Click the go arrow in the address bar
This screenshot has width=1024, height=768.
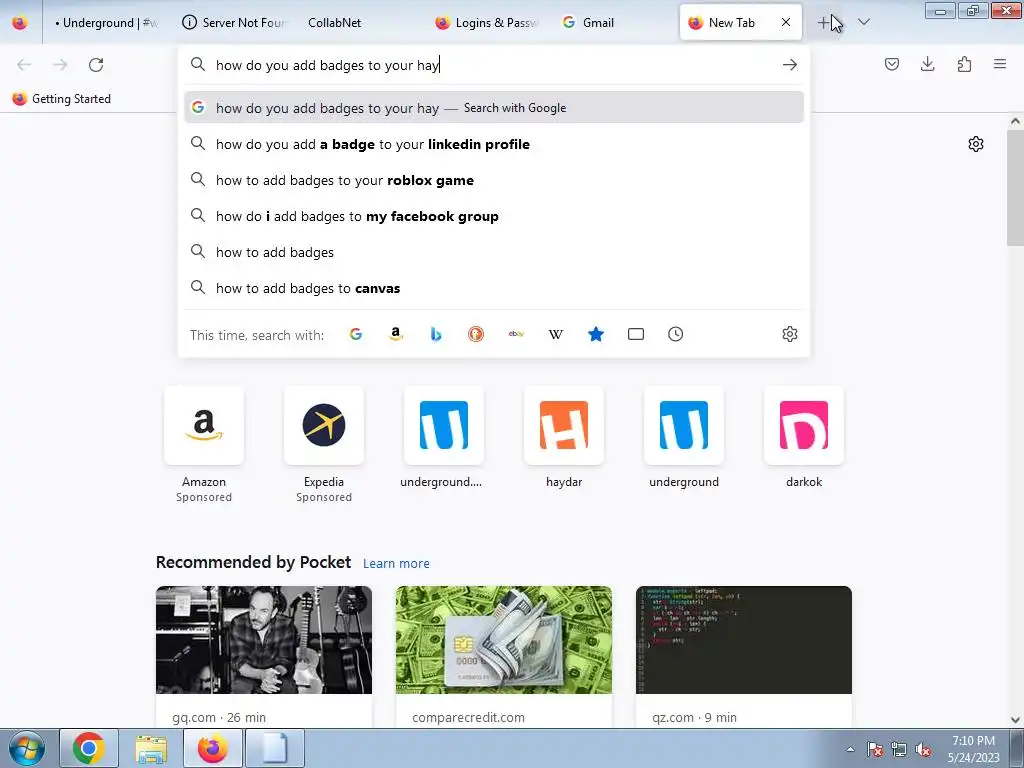[x=790, y=65]
